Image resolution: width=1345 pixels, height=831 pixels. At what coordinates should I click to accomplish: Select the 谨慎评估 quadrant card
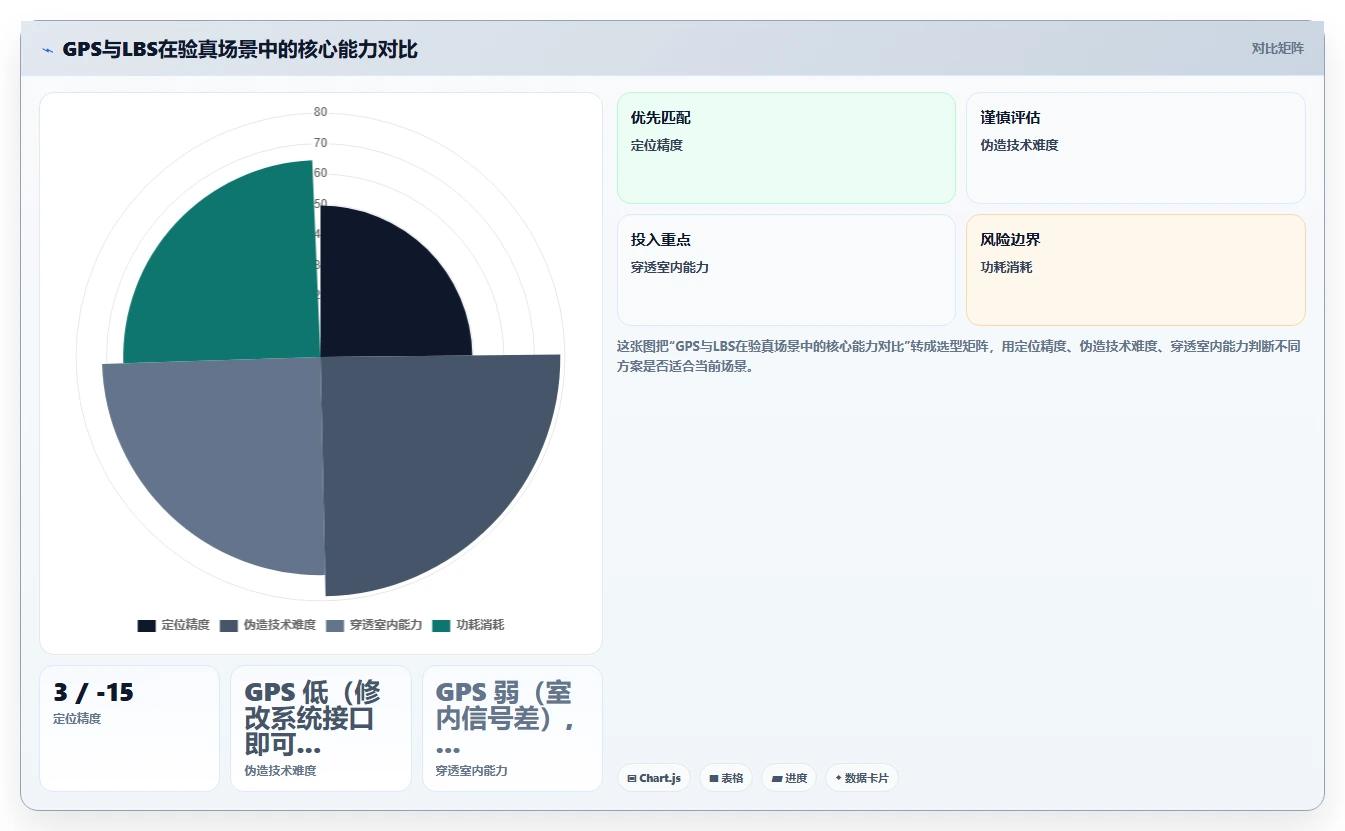pyautogui.click(x=1136, y=148)
